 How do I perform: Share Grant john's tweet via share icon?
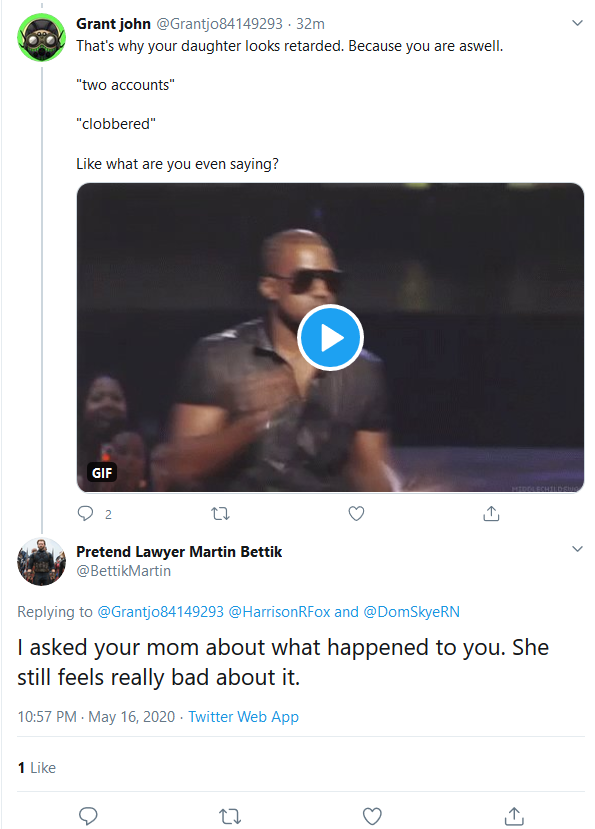[x=491, y=513]
